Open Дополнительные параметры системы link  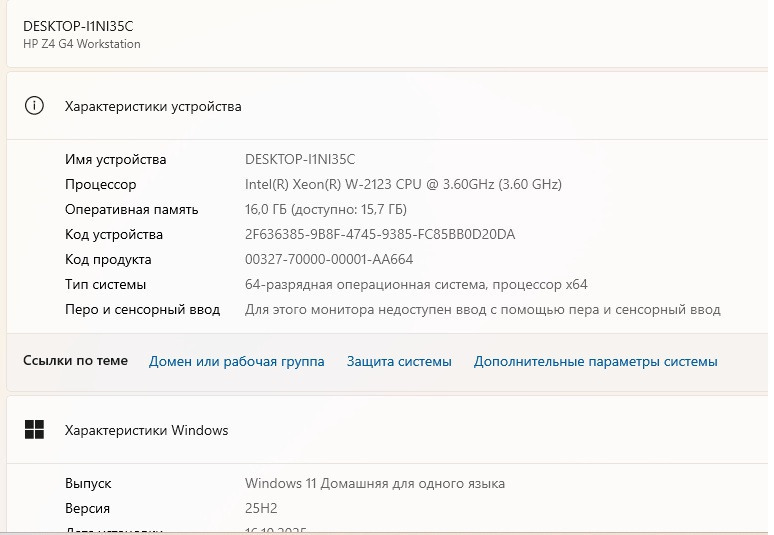click(595, 361)
